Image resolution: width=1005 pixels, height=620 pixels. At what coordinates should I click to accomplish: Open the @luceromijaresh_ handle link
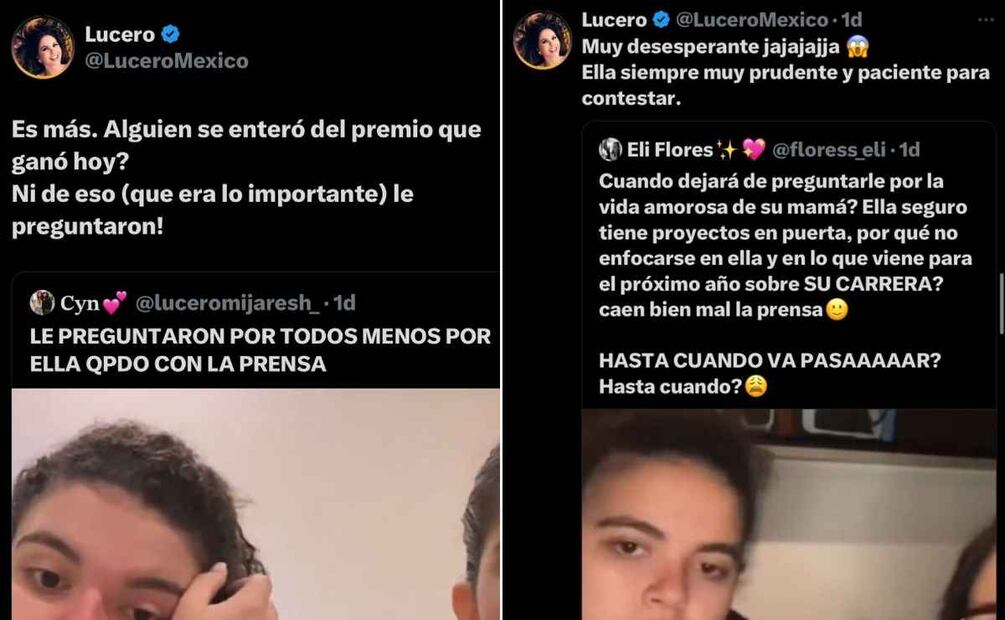(x=227, y=303)
